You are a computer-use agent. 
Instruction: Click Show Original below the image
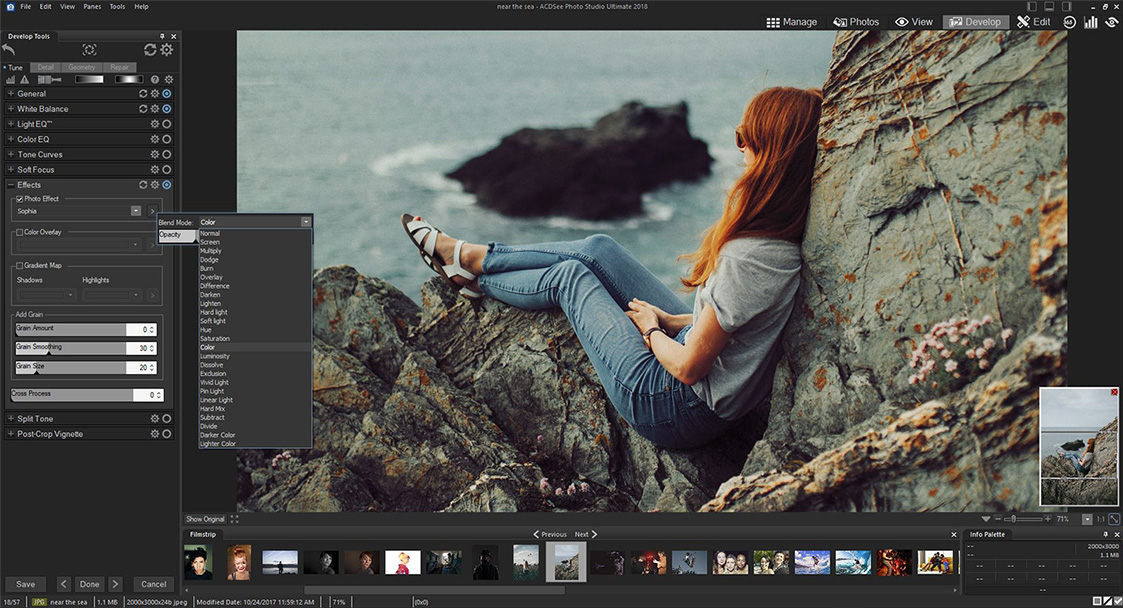pos(205,518)
